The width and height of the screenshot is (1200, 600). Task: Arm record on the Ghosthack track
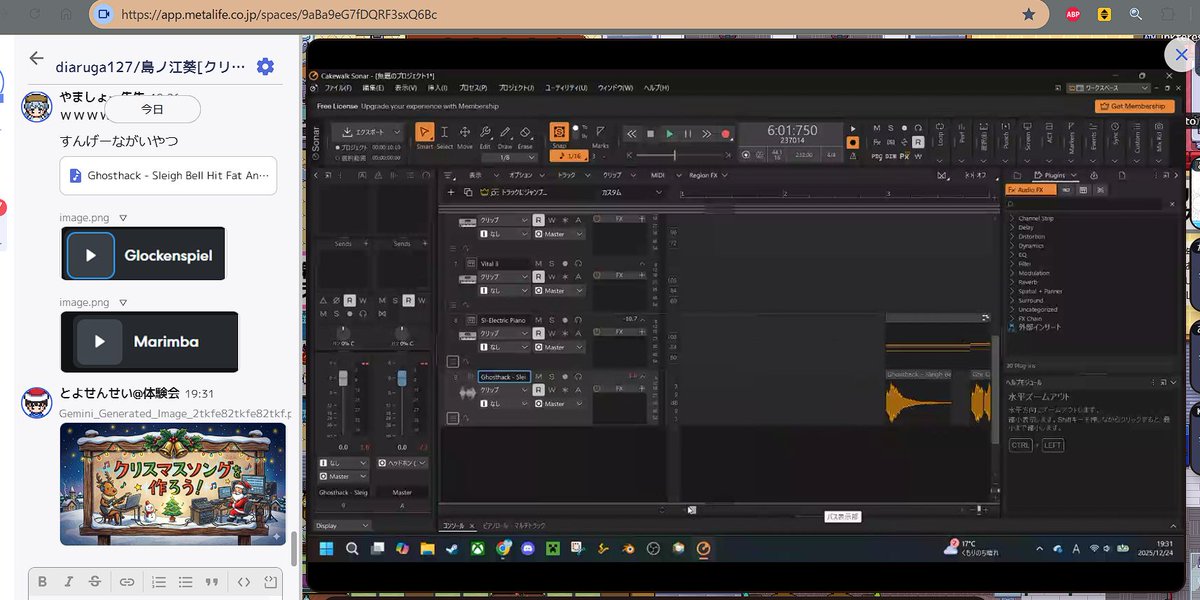coord(564,377)
